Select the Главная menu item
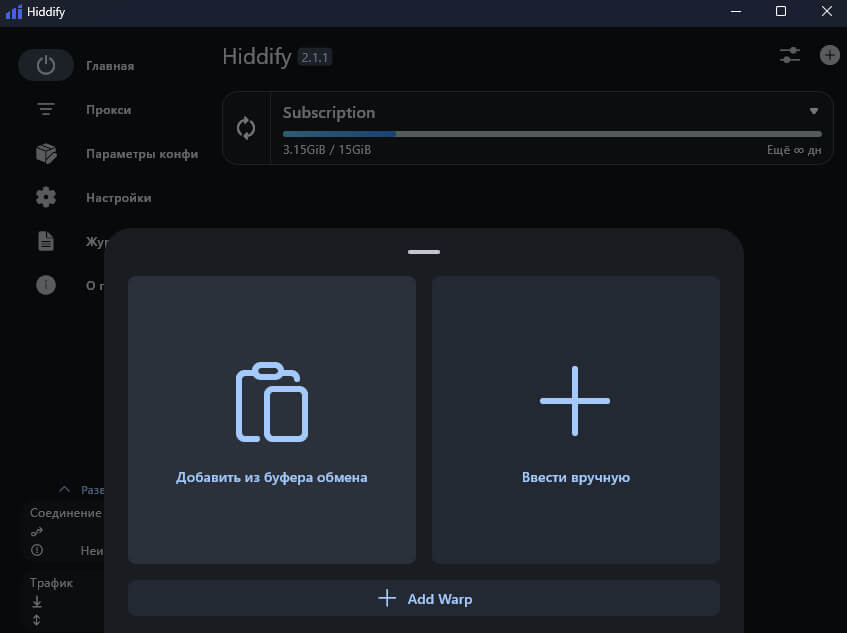 (110, 66)
